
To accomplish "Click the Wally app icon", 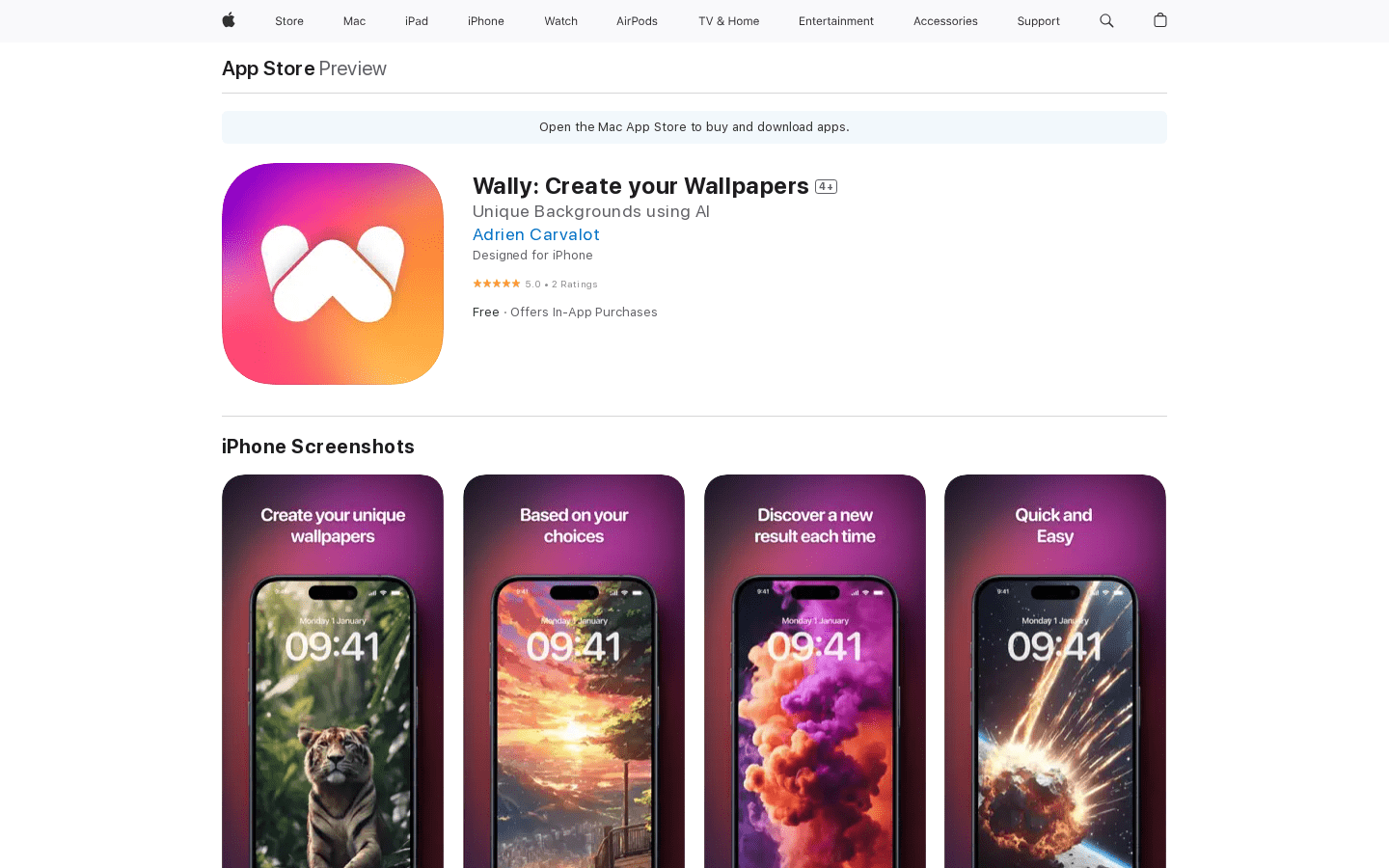I will (x=333, y=274).
